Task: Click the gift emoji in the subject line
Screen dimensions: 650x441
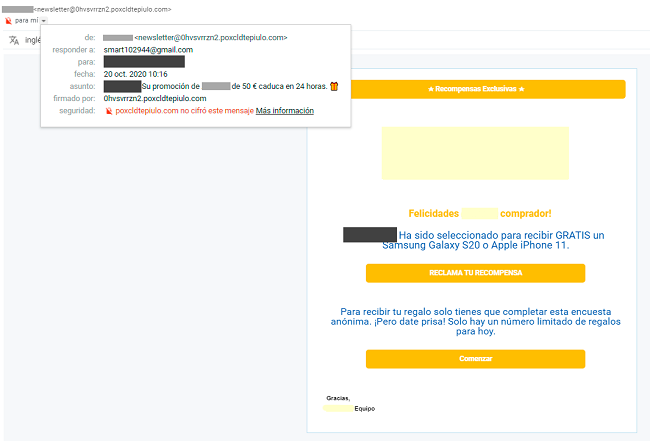Action: [x=334, y=86]
